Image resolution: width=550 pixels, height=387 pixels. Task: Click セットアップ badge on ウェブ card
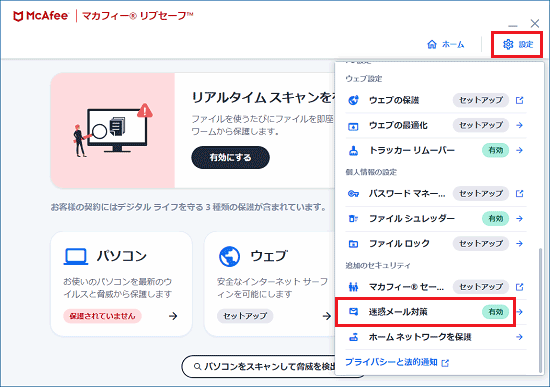pos(245,316)
